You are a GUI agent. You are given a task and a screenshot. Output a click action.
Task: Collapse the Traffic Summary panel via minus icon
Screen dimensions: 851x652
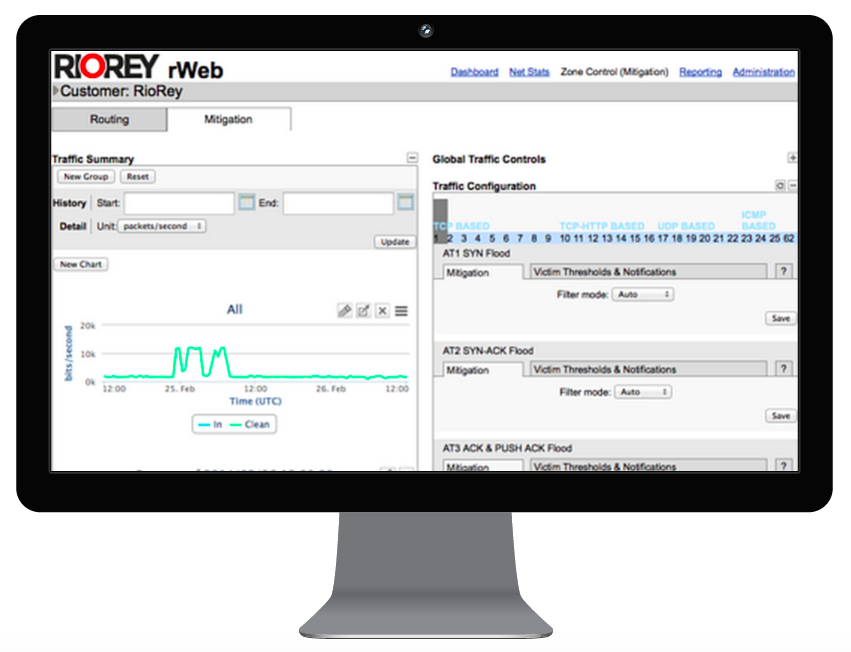[x=412, y=158]
